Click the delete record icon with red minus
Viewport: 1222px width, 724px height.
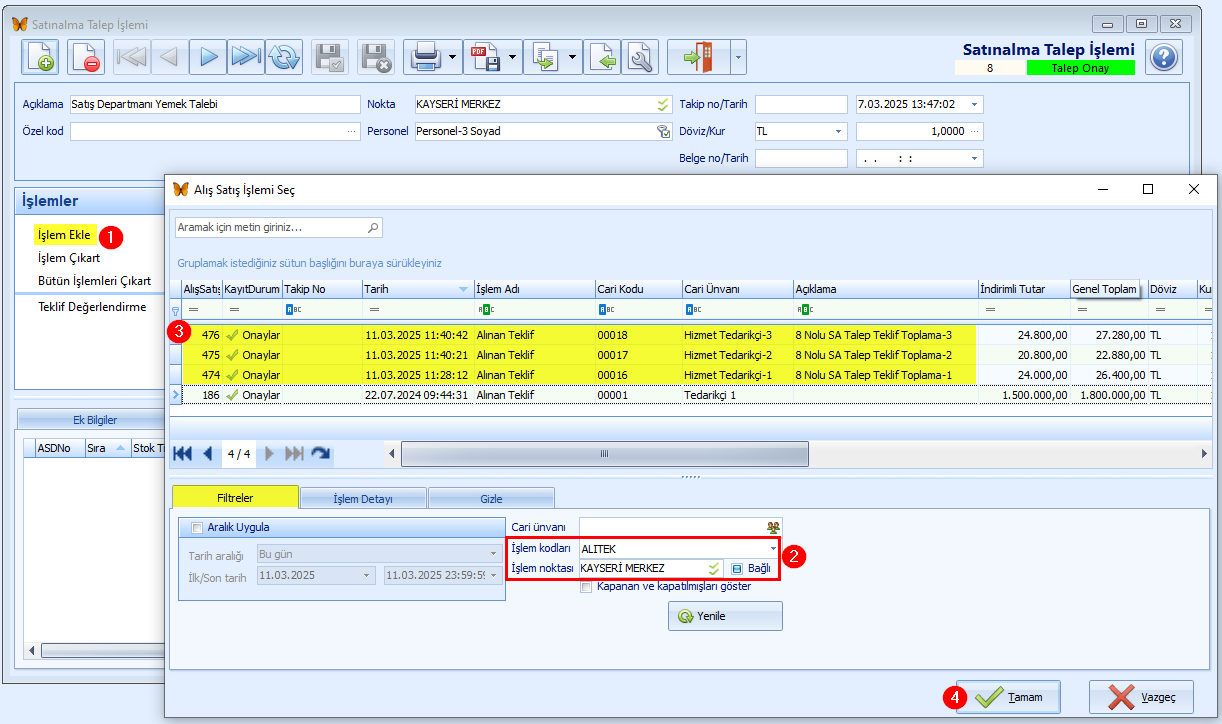pyautogui.click(x=85, y=57)
